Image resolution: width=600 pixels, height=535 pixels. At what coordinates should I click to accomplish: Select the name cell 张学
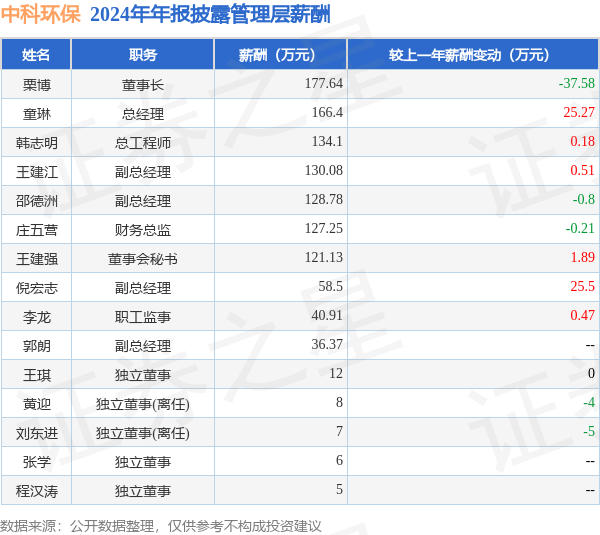point(36,463)
